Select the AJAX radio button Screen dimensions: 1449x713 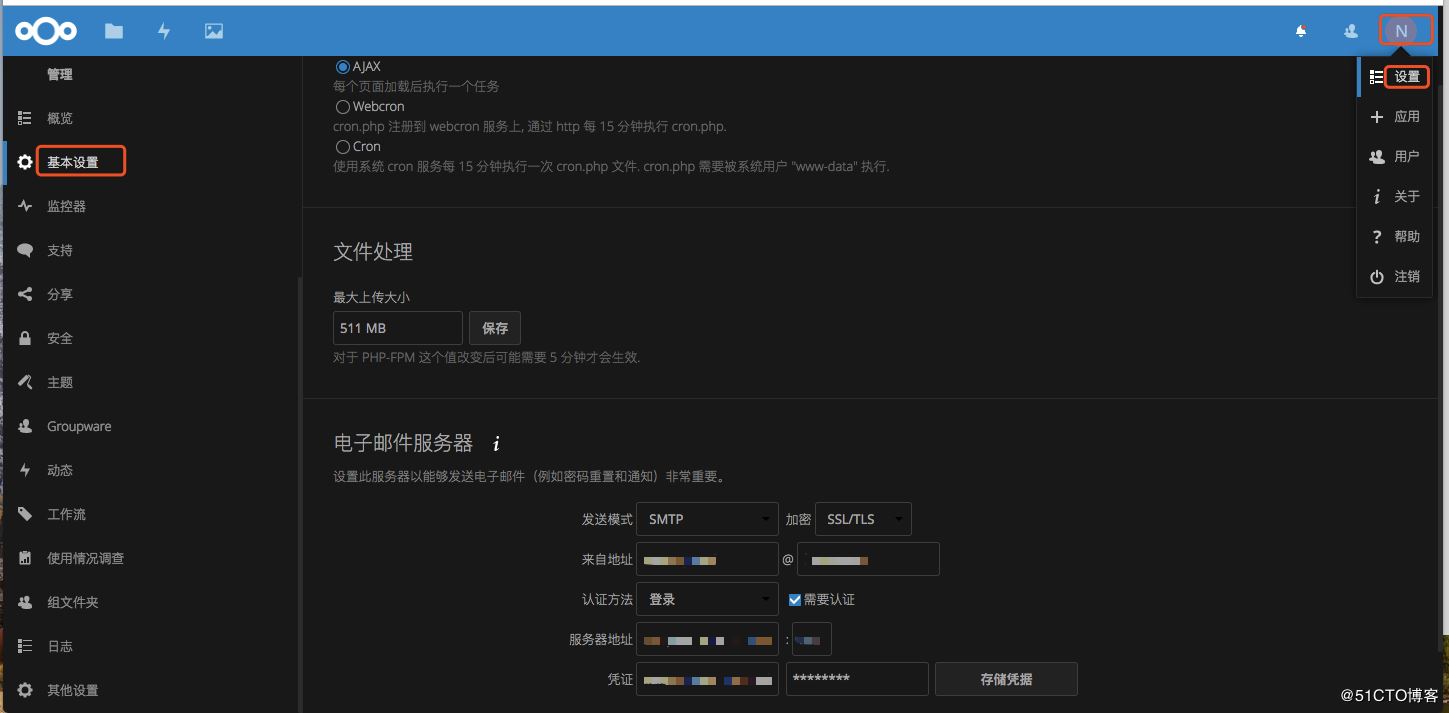[343, 67]
